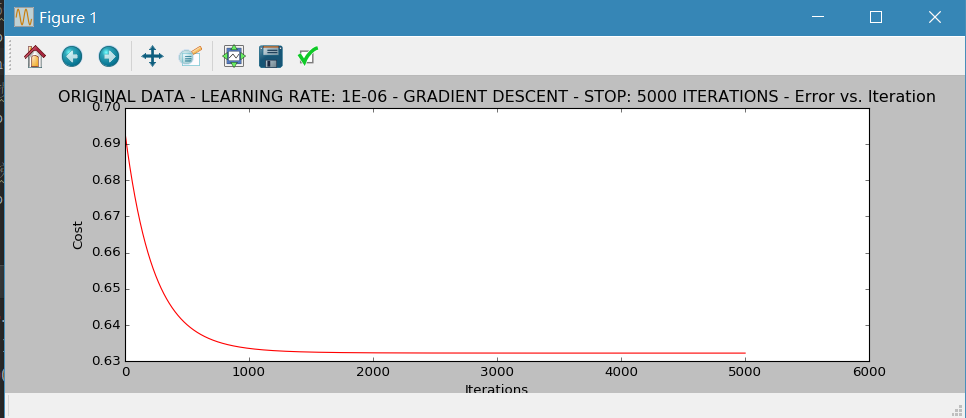Click y-axis tick label 0.66

(x=106, y=253)
